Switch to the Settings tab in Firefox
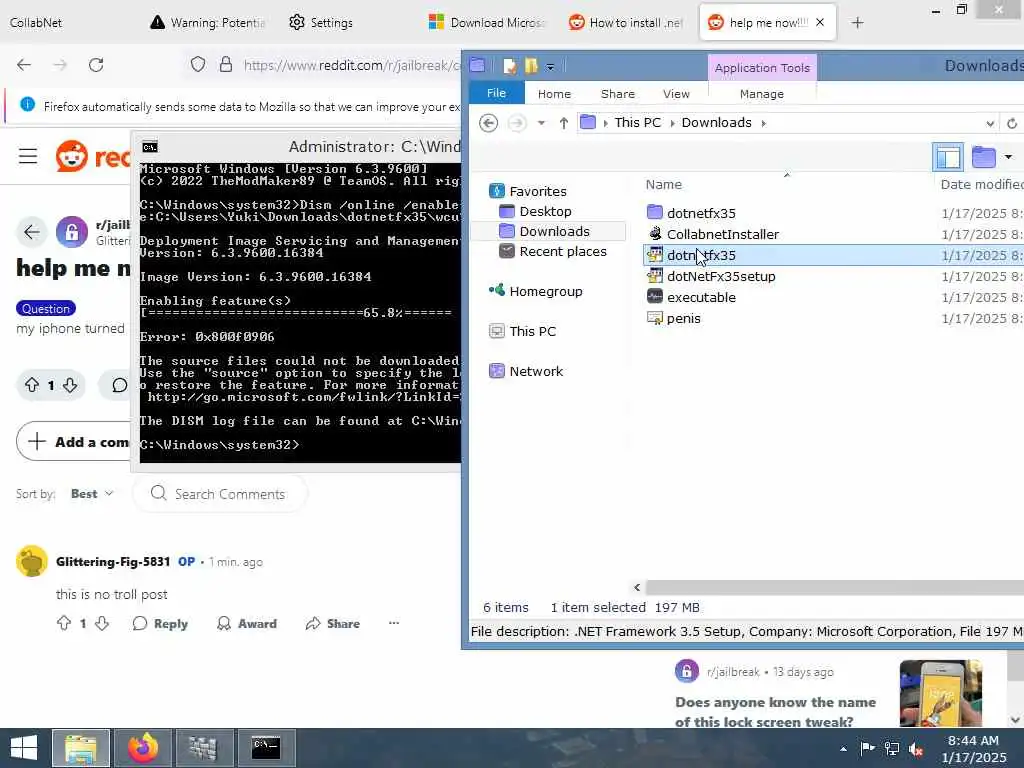The image size is (1024, 768). coord(321,23)
